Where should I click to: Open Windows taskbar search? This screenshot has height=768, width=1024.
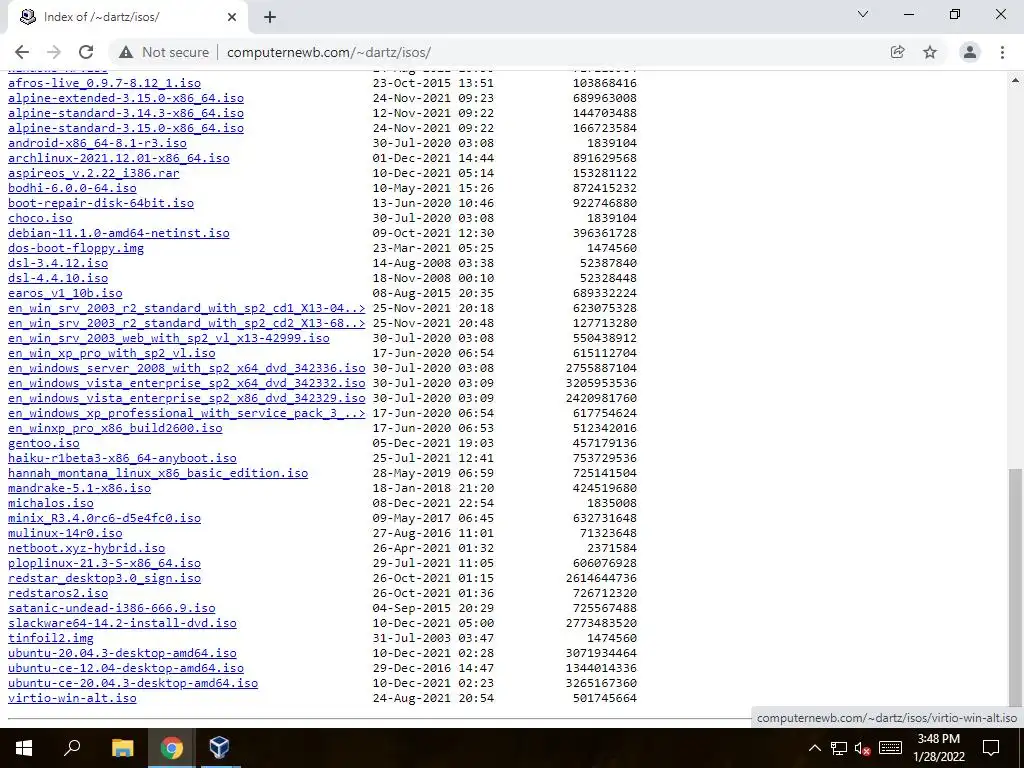pos(72,748)
